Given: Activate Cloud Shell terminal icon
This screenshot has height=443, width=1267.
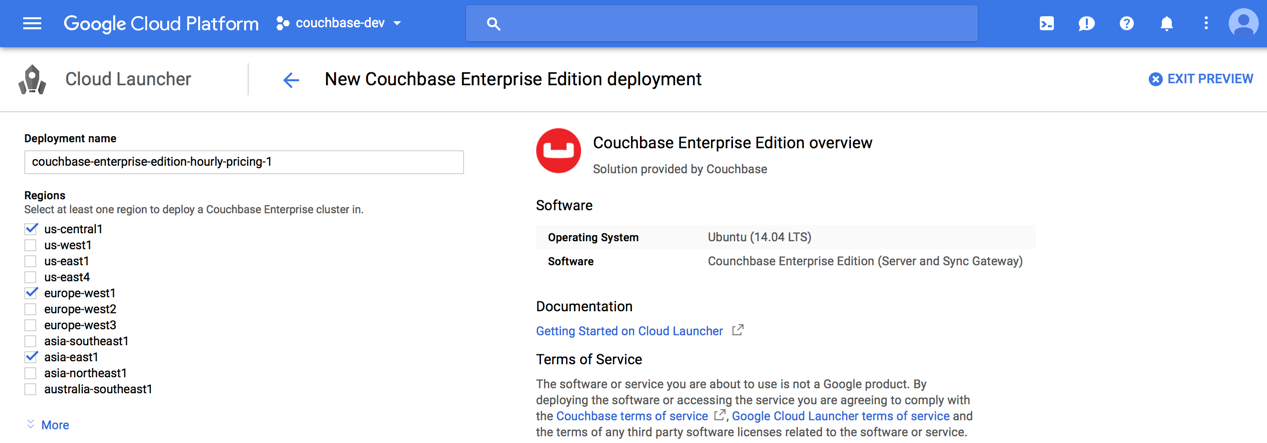Looking at the screenshot, I should tap(1046, 23).
